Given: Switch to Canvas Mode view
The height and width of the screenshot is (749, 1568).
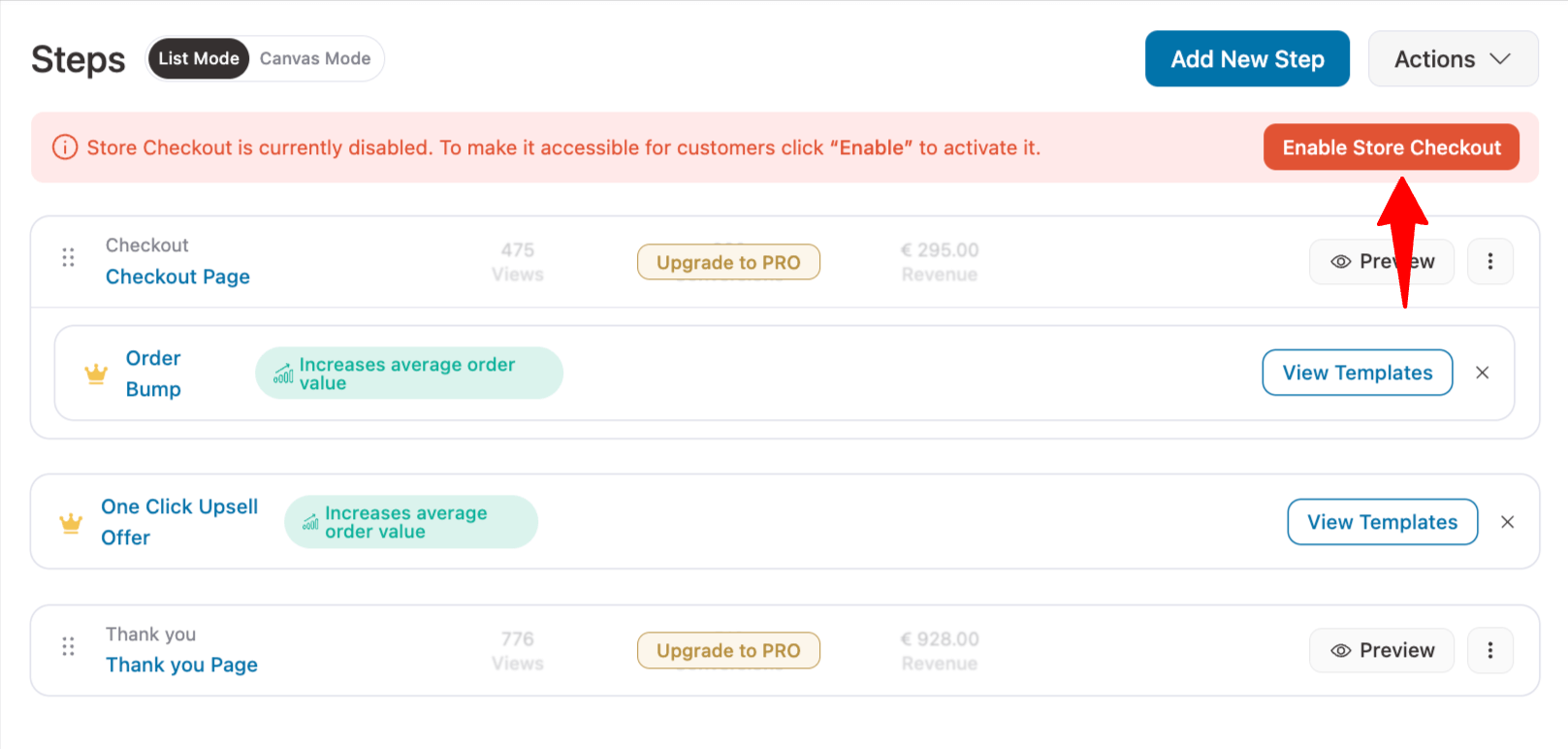Looking at the screenshot, I should pos(315,59).
